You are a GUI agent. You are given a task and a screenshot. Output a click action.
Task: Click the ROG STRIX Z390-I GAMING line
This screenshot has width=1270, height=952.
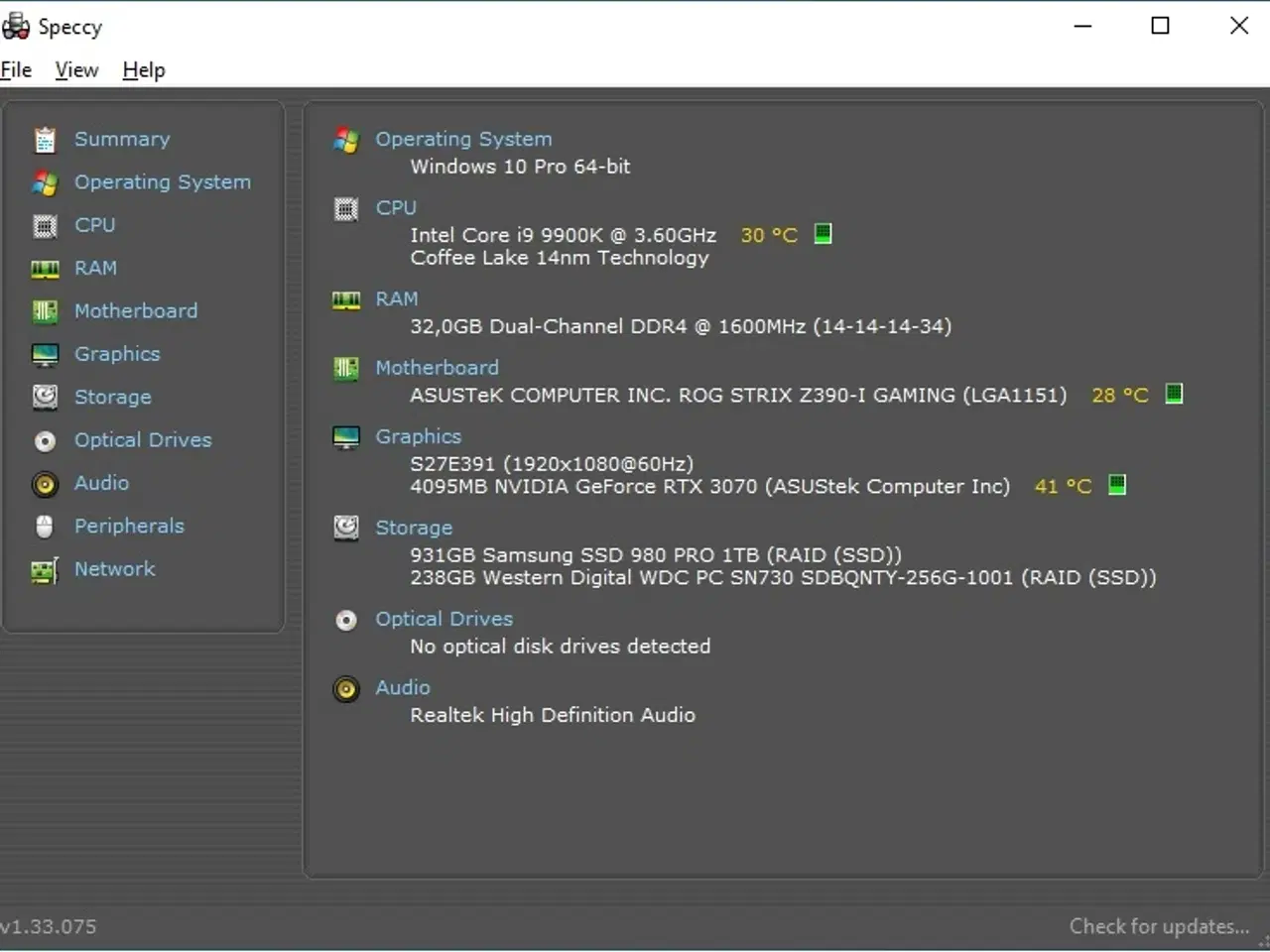tap(738, 395)
